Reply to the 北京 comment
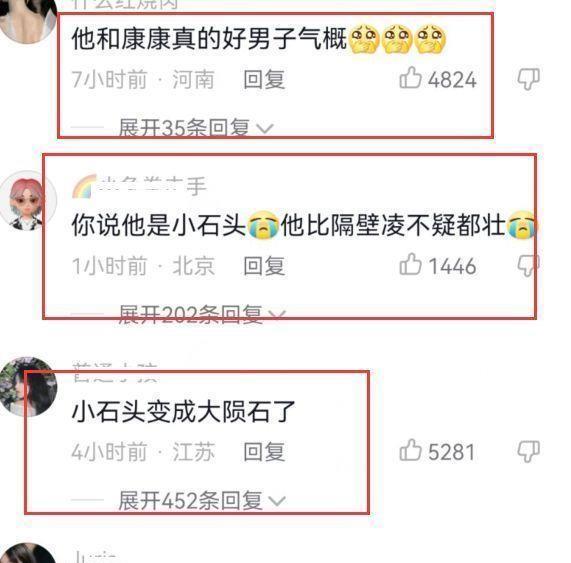Viewport: 571px width, 563px height. [x=264, y=266]
